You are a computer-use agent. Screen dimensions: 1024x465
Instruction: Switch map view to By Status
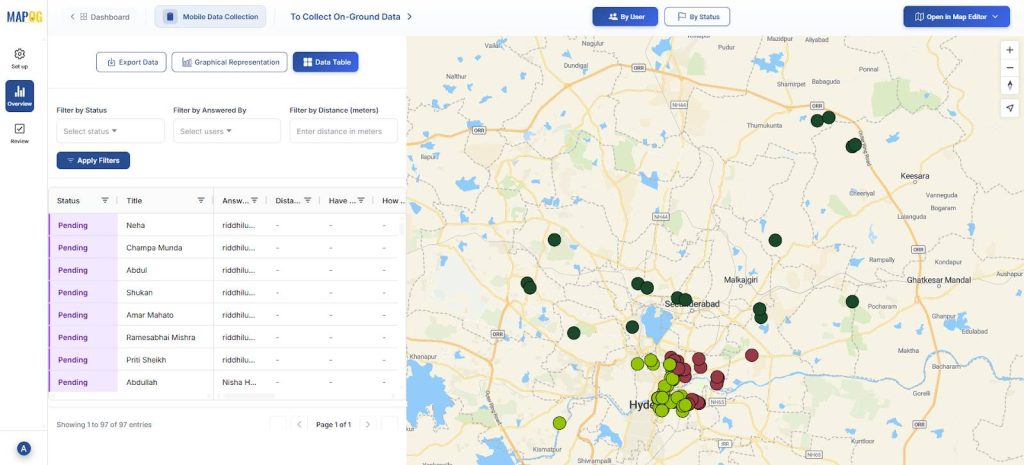pyautogui.click(x=697, y=17)
